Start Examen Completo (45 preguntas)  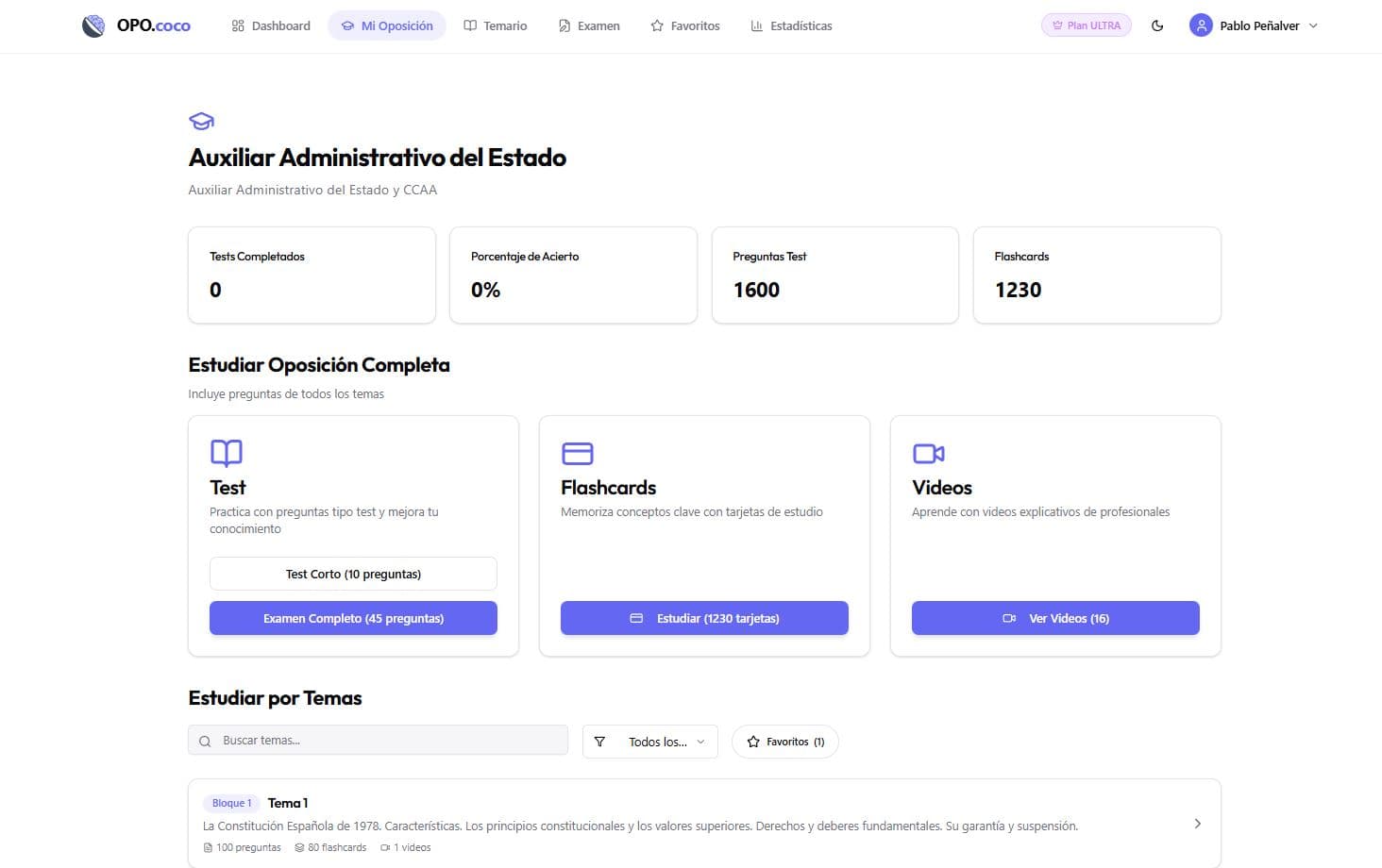click(x=353, y=619)
